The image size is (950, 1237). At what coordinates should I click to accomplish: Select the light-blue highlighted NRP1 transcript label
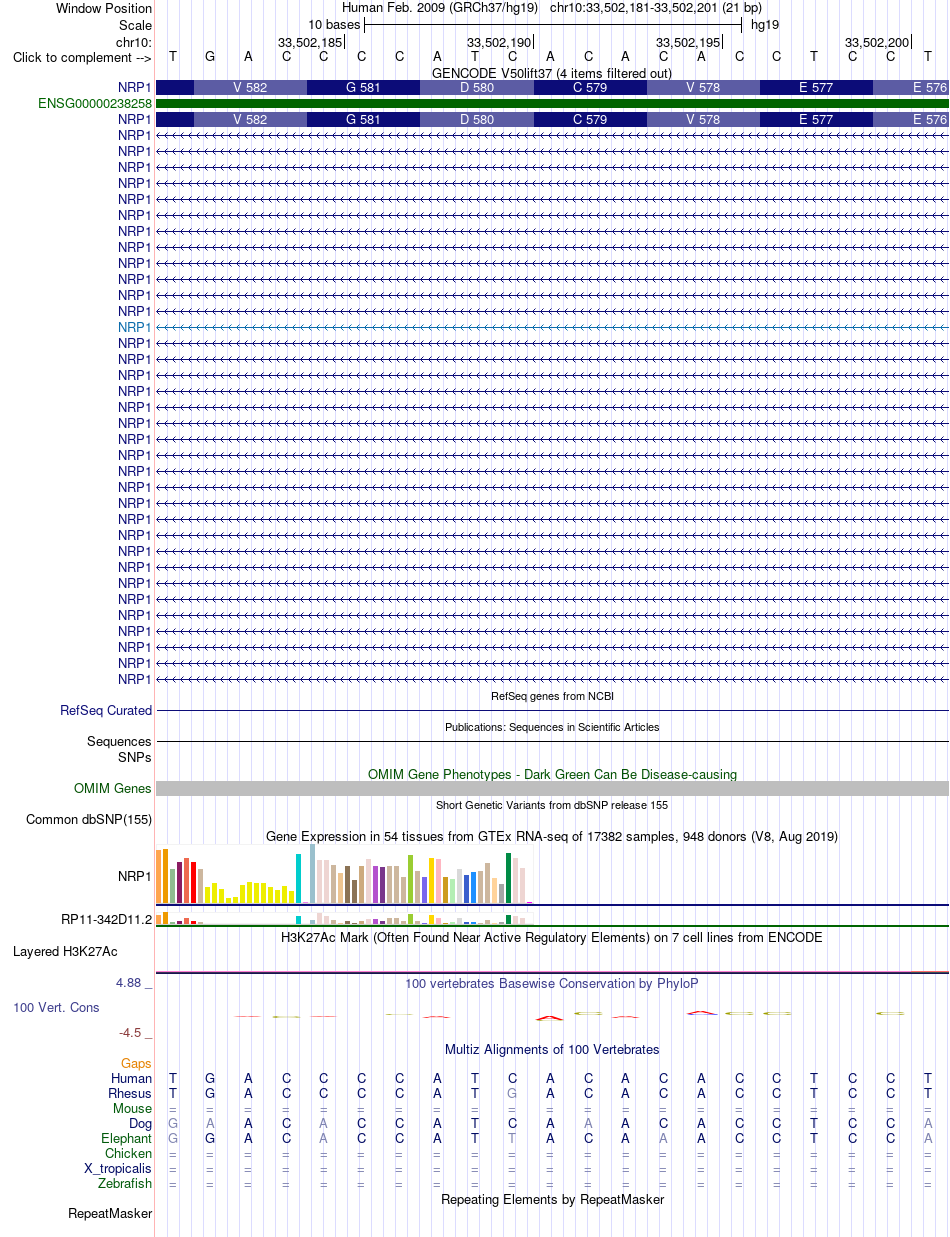[134, 327]
